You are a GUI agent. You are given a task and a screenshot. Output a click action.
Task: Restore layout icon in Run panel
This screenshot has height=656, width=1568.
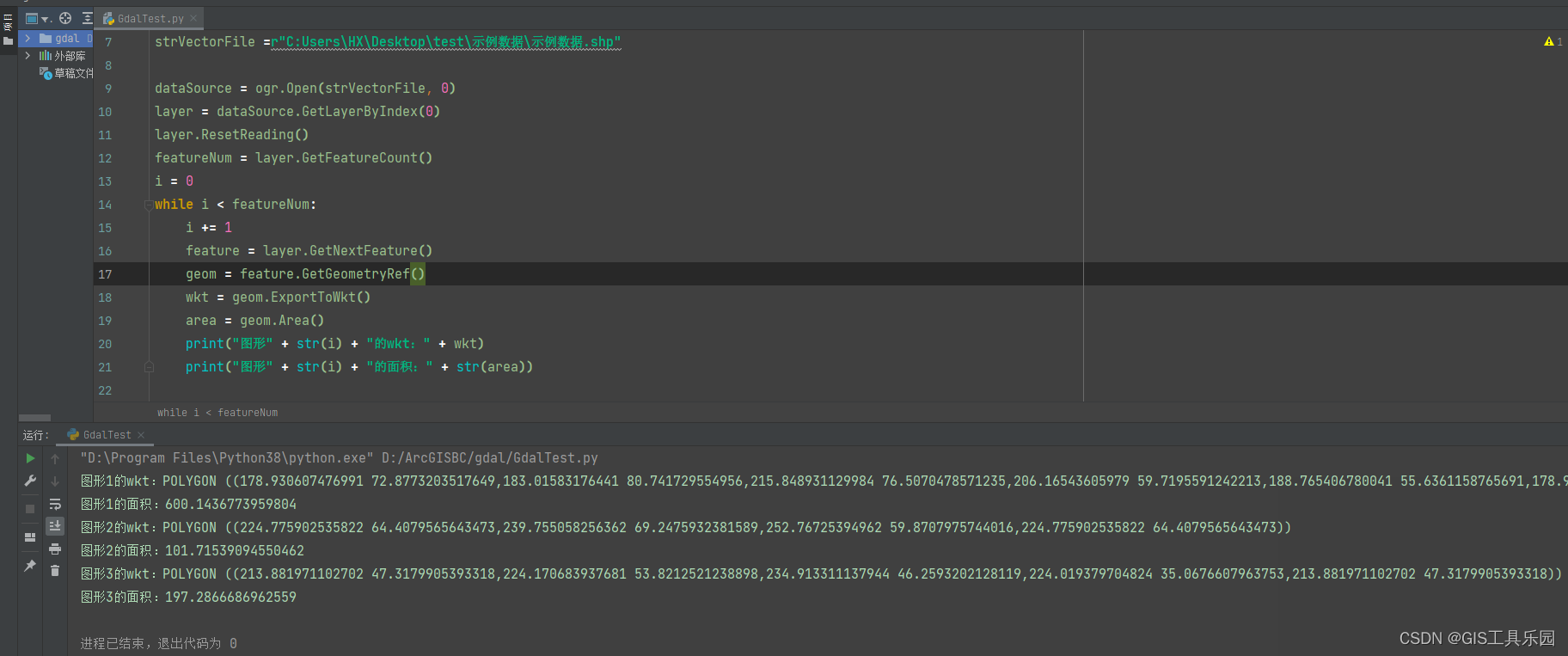click(30, 537)
